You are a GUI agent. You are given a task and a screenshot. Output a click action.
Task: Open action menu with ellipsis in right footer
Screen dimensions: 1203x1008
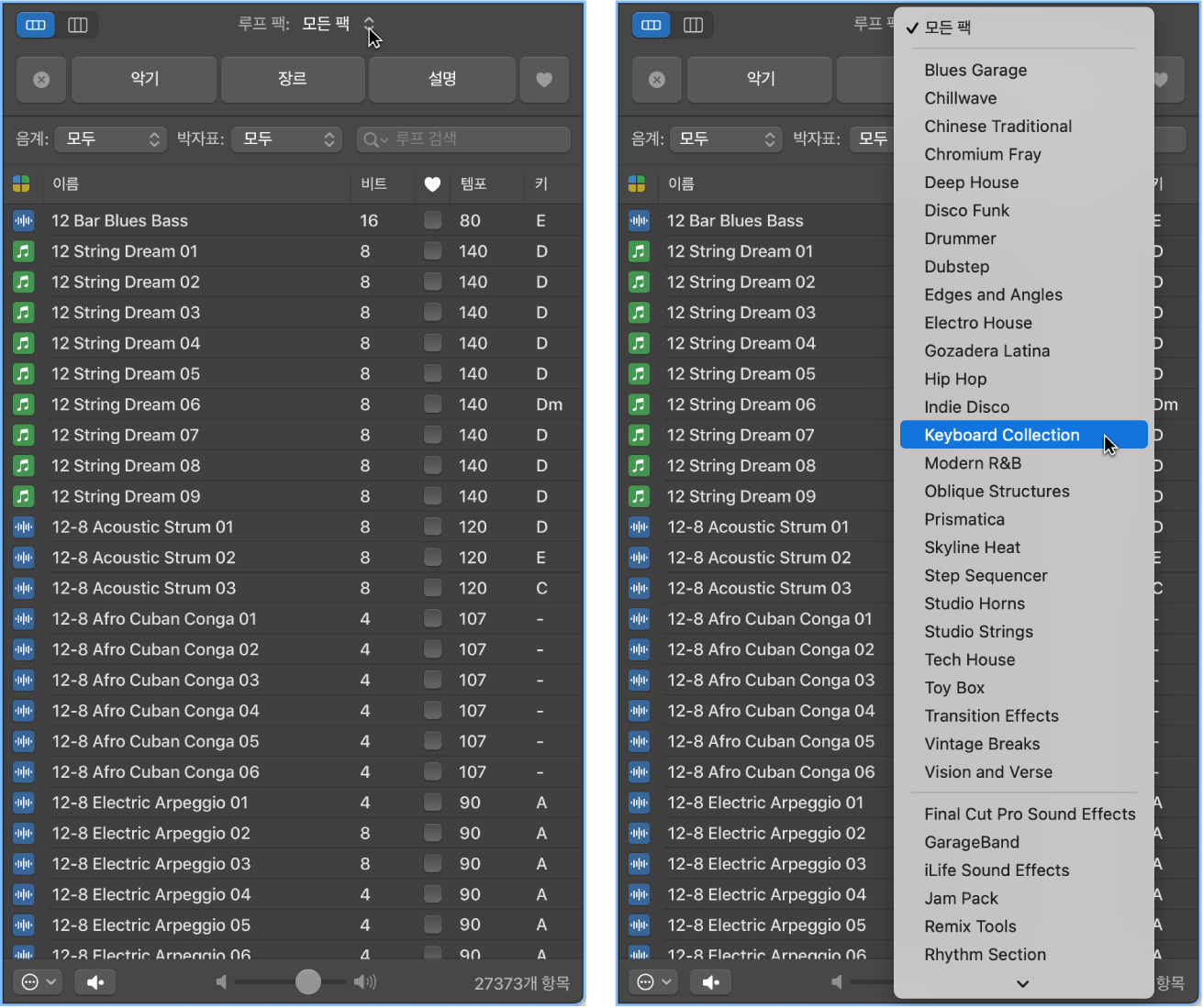(x=654, y=982)
